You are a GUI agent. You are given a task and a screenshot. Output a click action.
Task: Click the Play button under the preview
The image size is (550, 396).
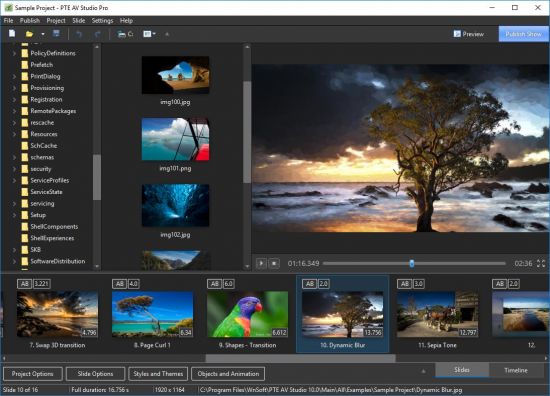(x=261, y=263)
